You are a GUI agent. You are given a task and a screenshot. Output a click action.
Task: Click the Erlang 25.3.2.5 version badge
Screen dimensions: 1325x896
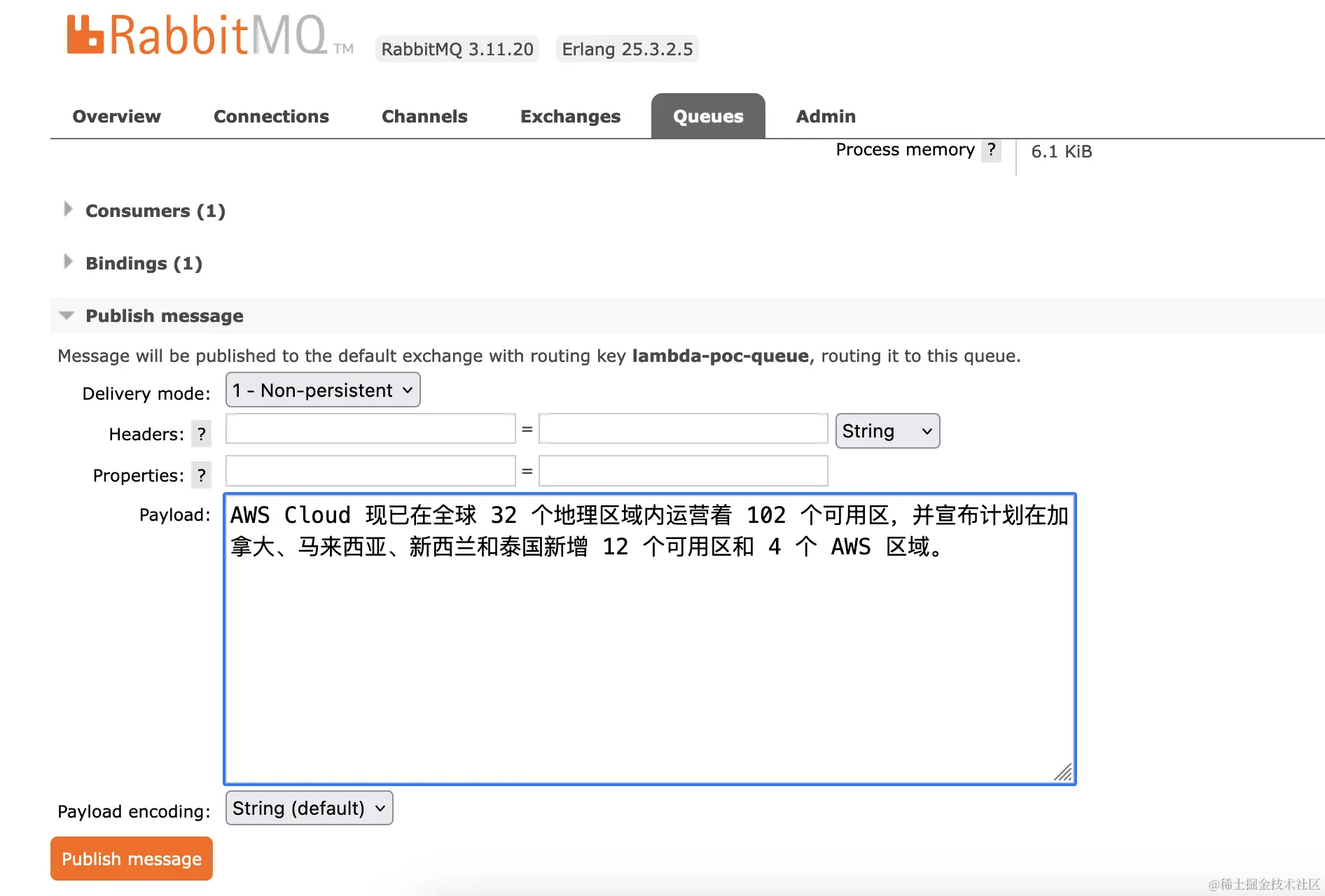[627, 48]
